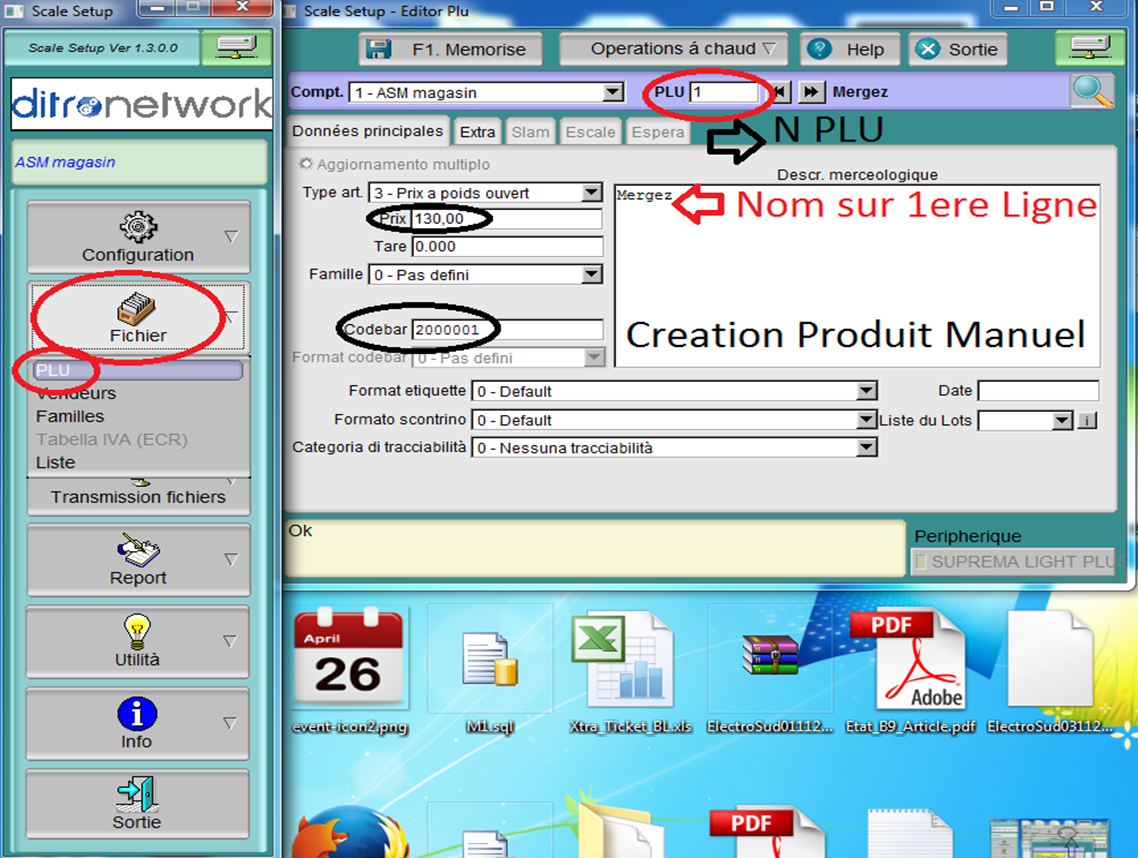Click the Liste du Lots info icon
Image resolution: width=1138 pixels, height=858 pixels.
[1087, 421]
